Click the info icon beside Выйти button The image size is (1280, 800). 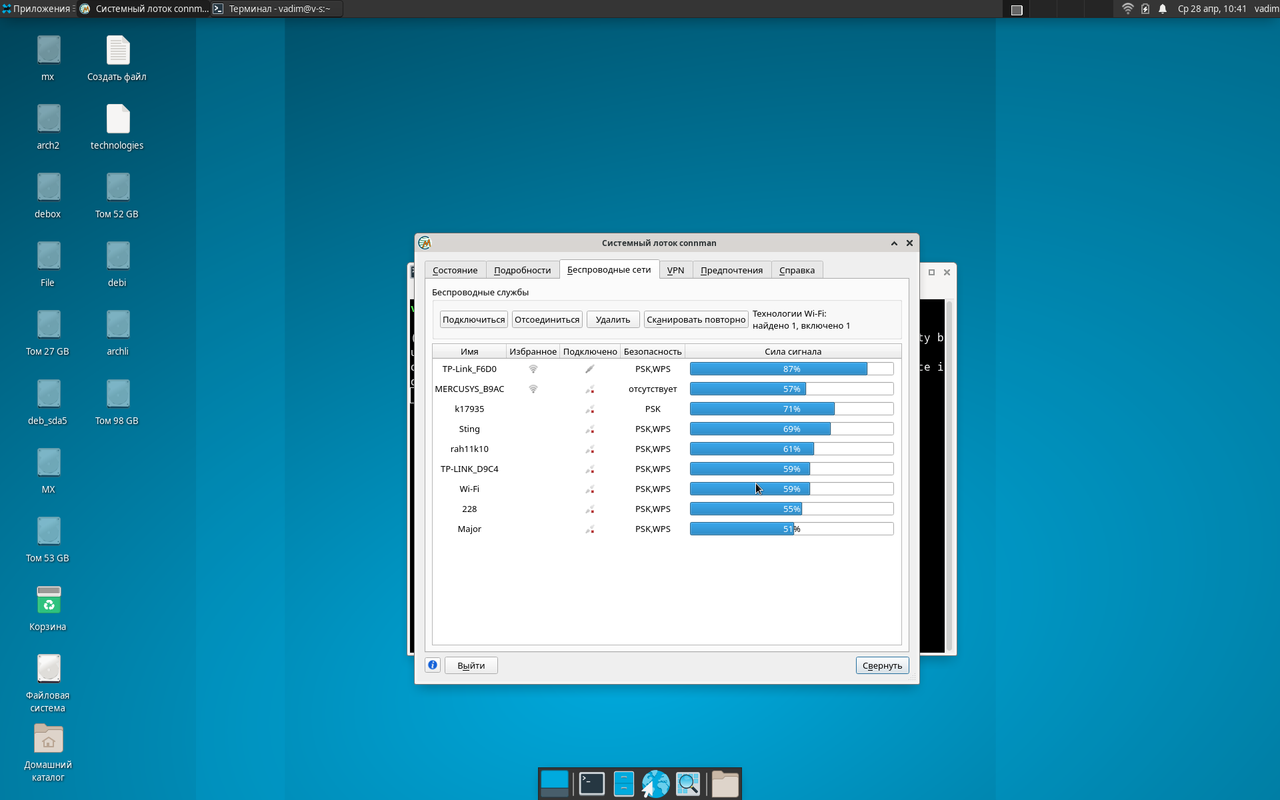(432, 665)
